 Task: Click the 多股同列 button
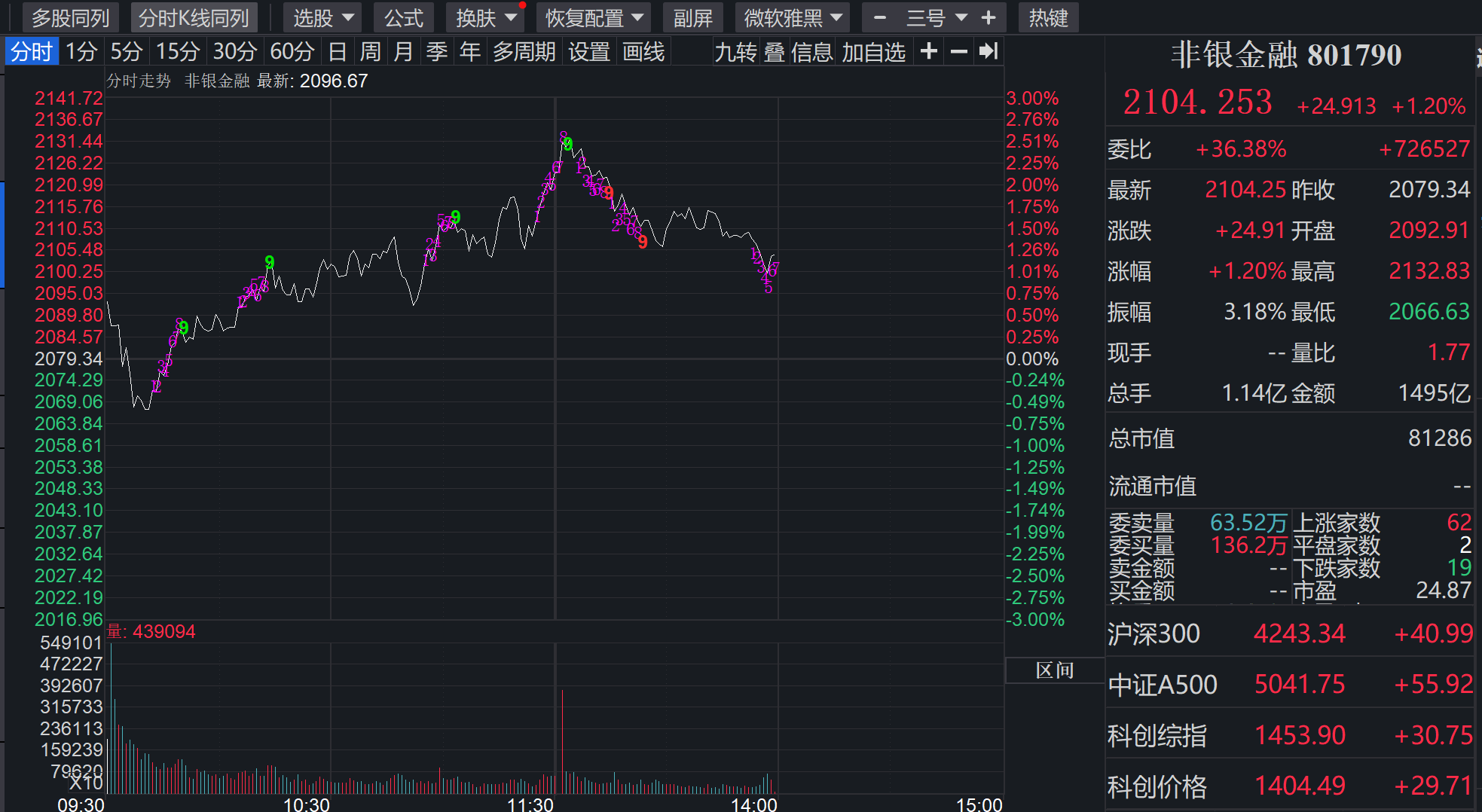(x=70, y=17)
